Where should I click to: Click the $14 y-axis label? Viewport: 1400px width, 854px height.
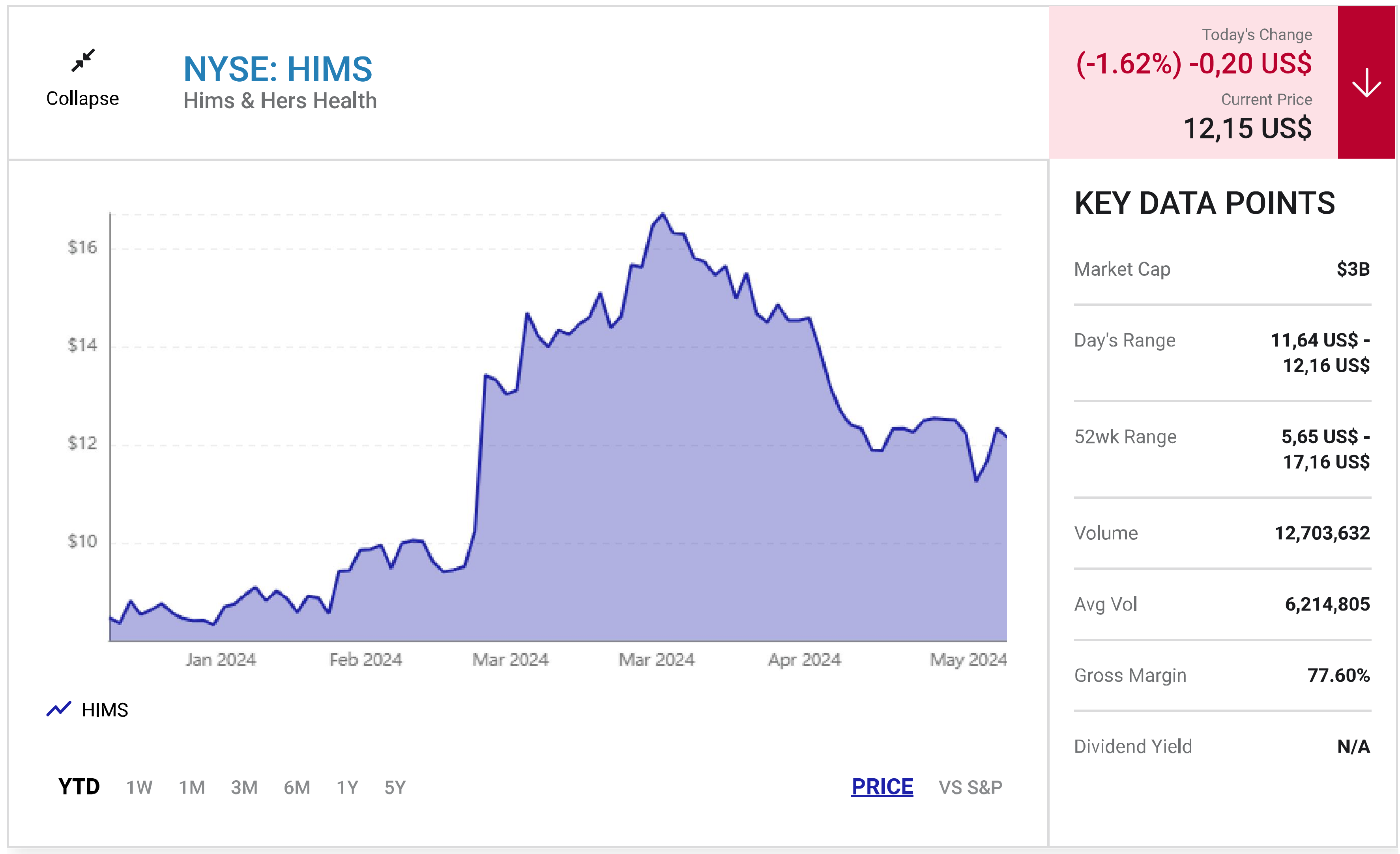[x=82, y=345]
